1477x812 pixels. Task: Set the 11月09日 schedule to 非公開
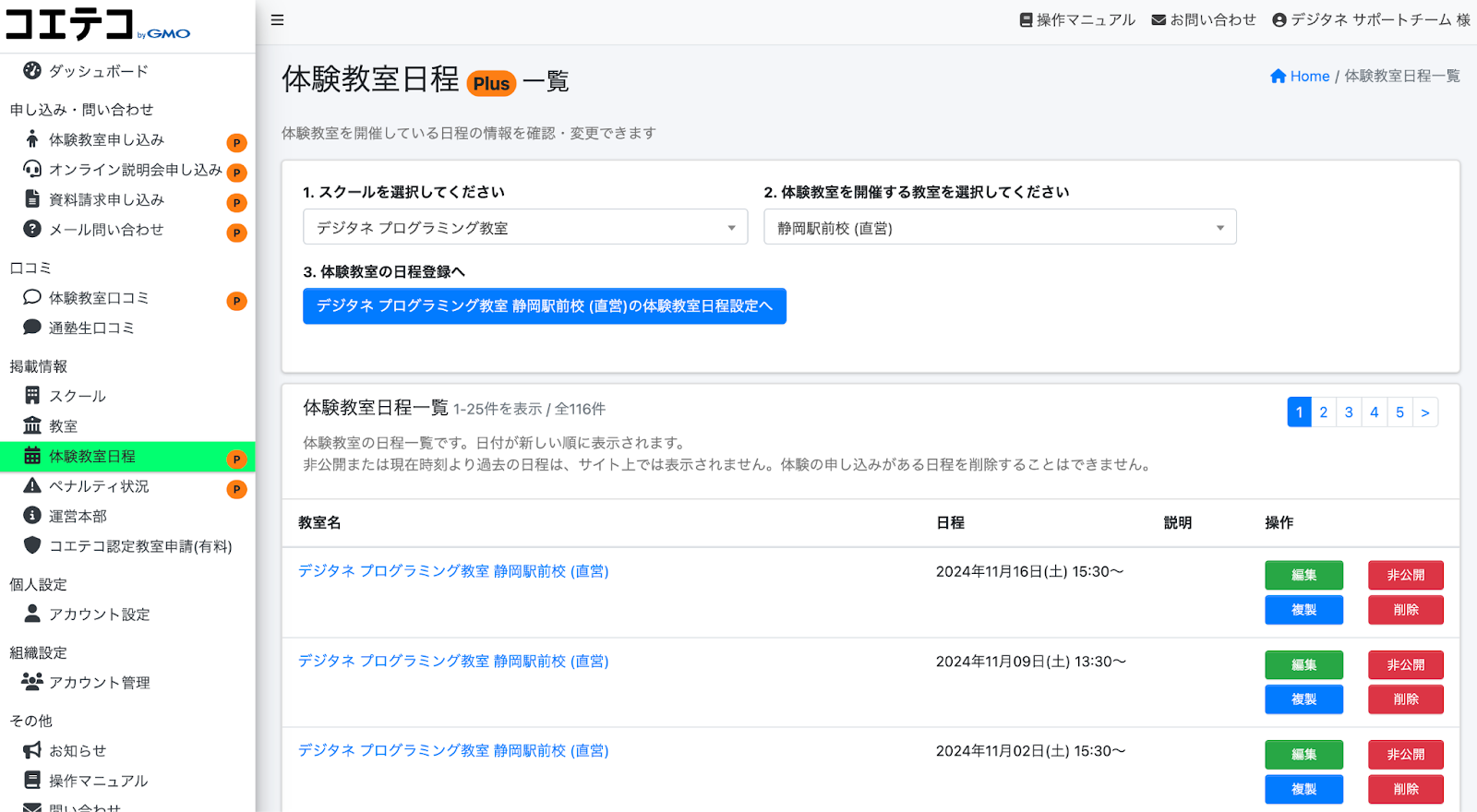click(1405, 664)
